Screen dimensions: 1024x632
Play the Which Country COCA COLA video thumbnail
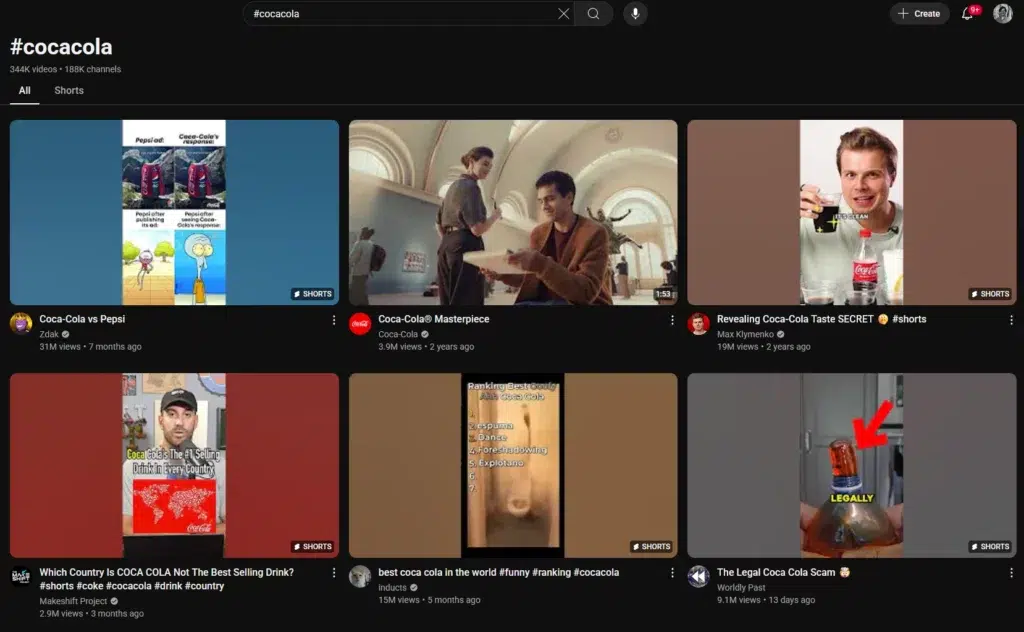[x=174, y=466]
